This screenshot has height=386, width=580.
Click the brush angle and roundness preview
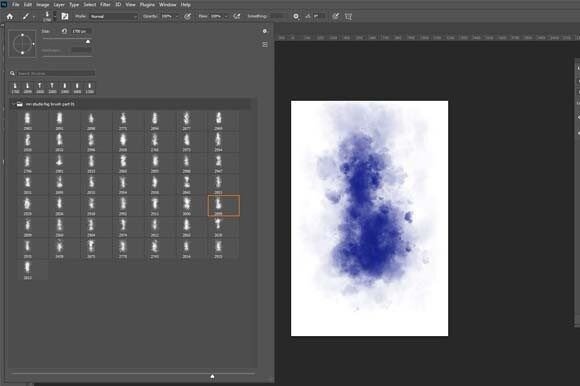22,44
